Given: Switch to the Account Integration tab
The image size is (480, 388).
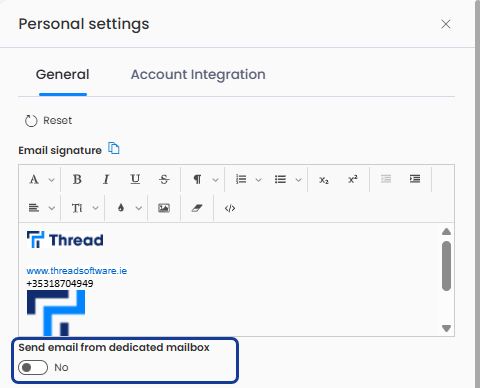Looking at the screenshot, I should click(198, 74).
